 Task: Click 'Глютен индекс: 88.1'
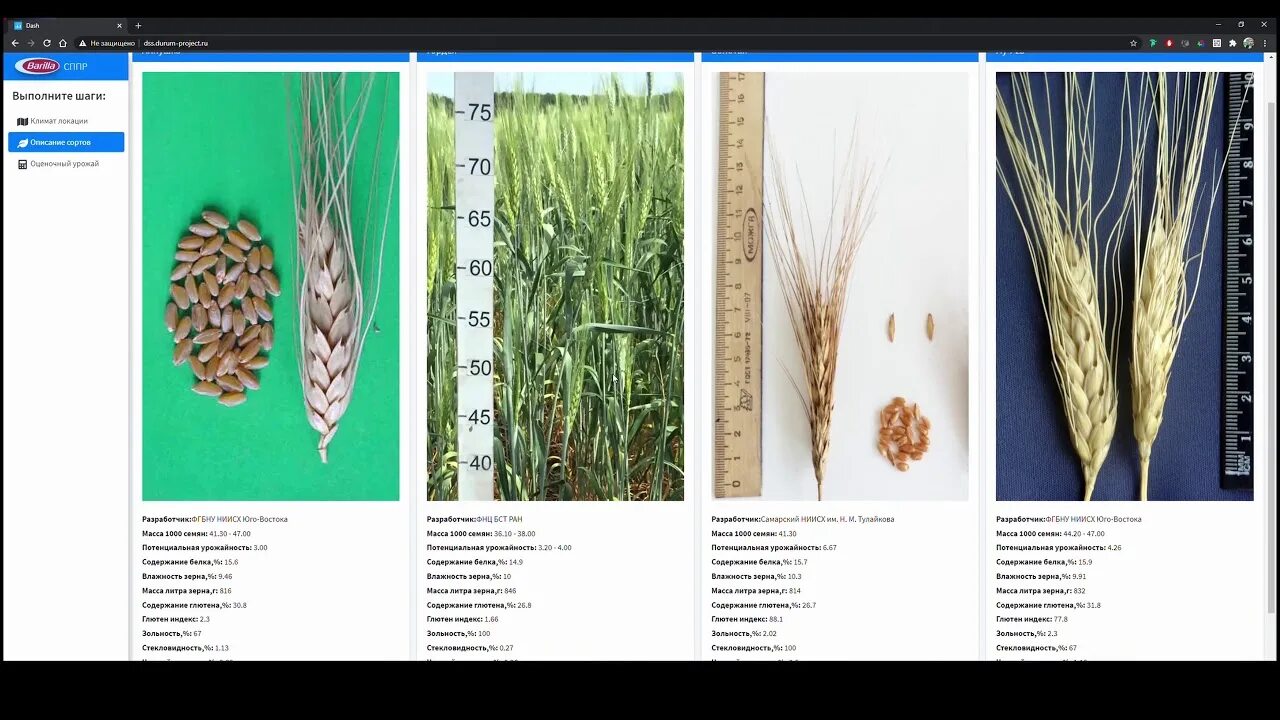[747, 619]
